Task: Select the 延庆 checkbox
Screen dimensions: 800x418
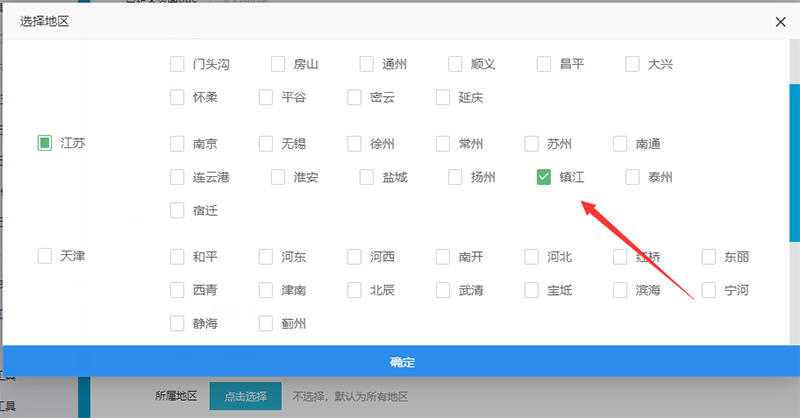Action: click(x=443, y=97)
